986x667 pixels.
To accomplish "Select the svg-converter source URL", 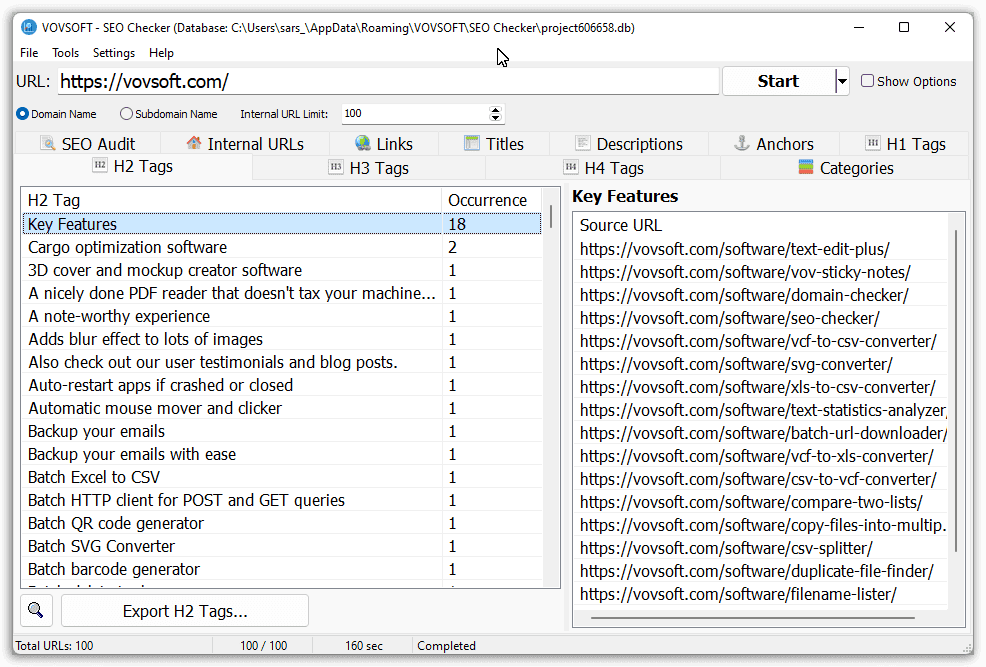I will pyautogui.click(x=761, y=364).
